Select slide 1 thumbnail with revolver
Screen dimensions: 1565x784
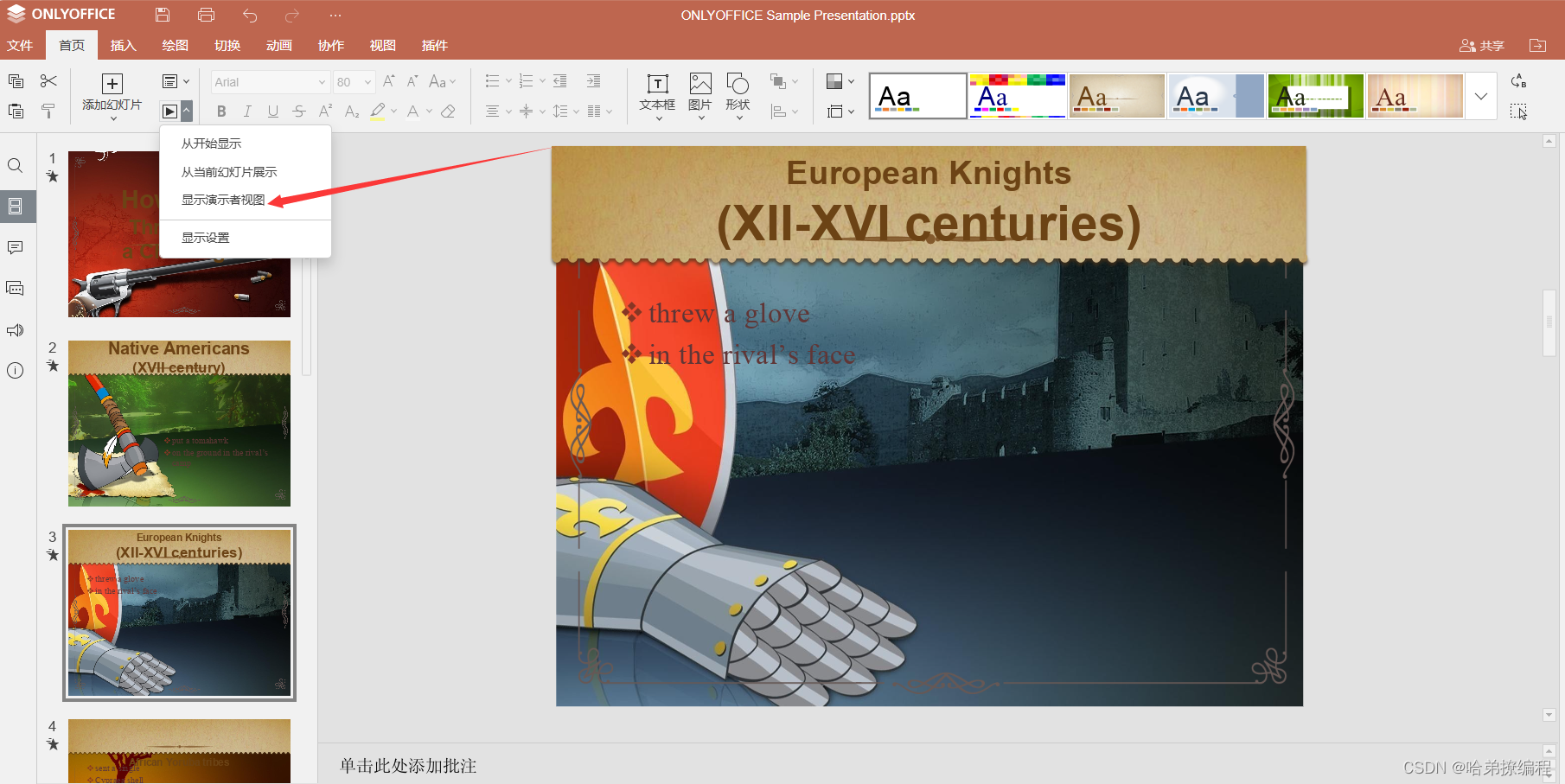click(179, 234)
